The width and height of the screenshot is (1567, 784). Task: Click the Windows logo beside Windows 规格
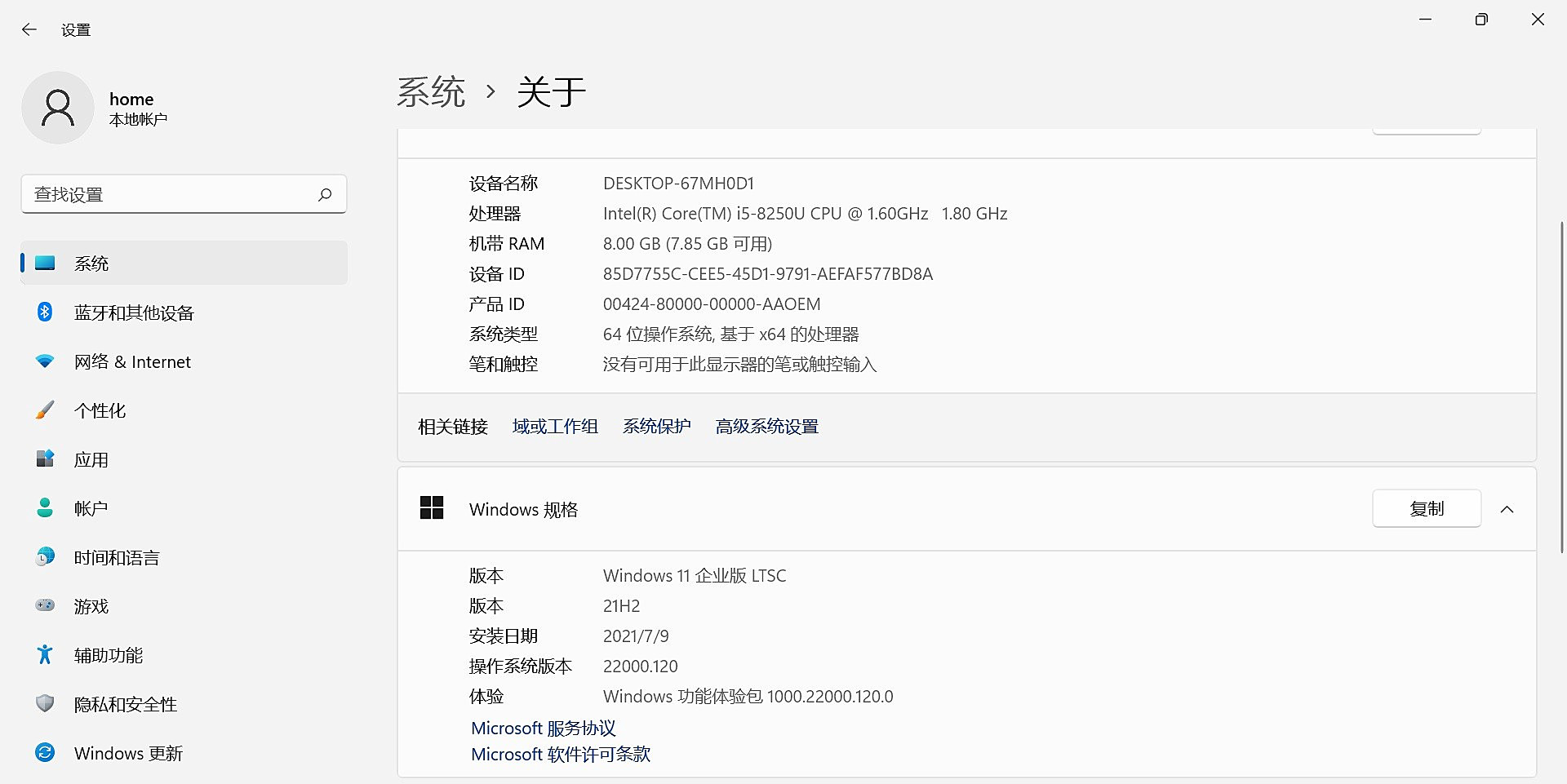tap(432, 508)
